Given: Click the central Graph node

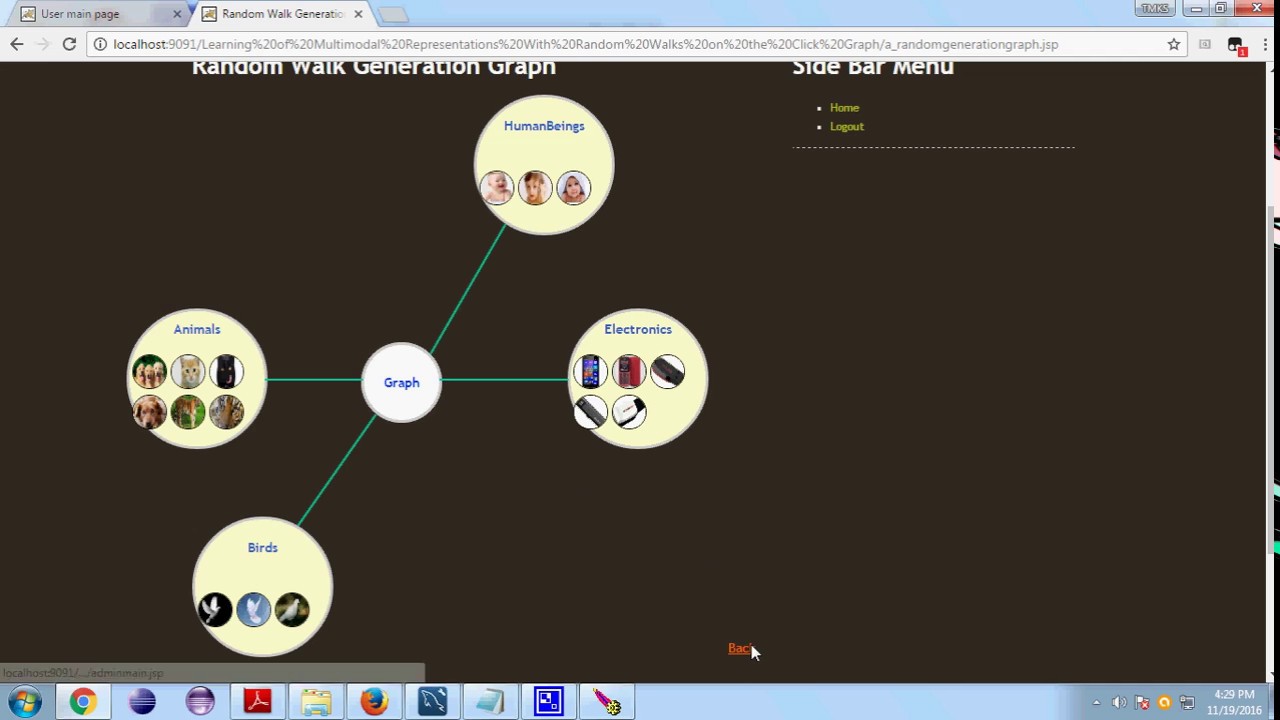Looking at the screenshot, I should point(401,382).
